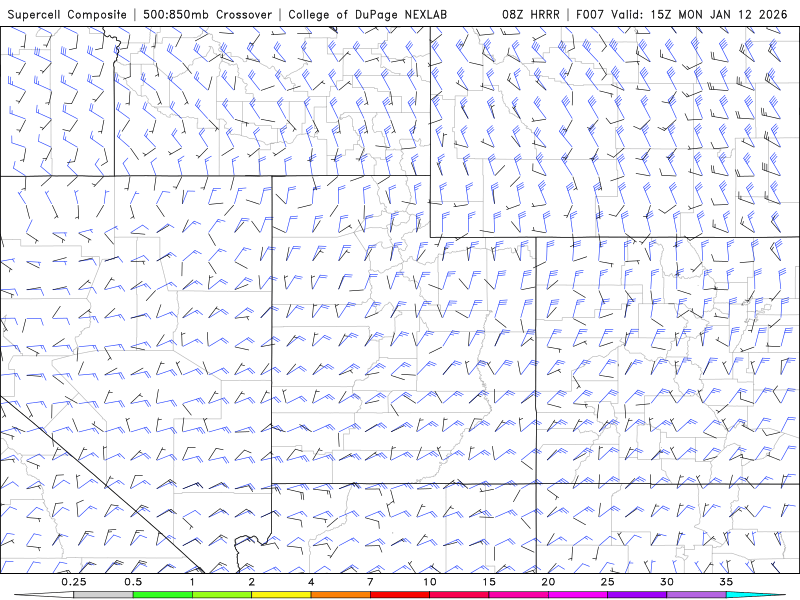The width and height of the screenshot is (800, 600).
Task: Click the '7' scale label
Action: (370, 582)
